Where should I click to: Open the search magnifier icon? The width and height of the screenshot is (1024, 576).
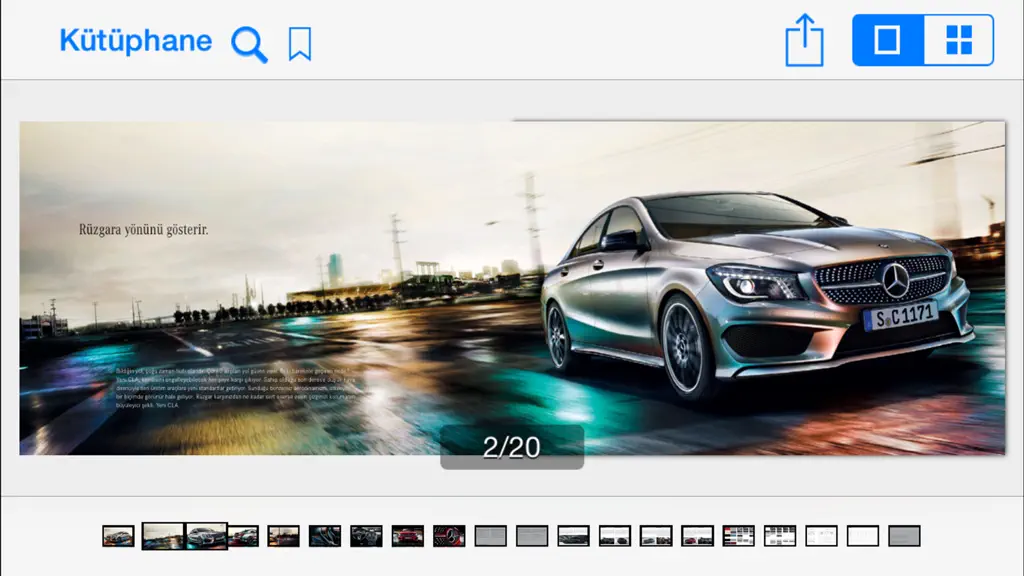click(249, 44)
